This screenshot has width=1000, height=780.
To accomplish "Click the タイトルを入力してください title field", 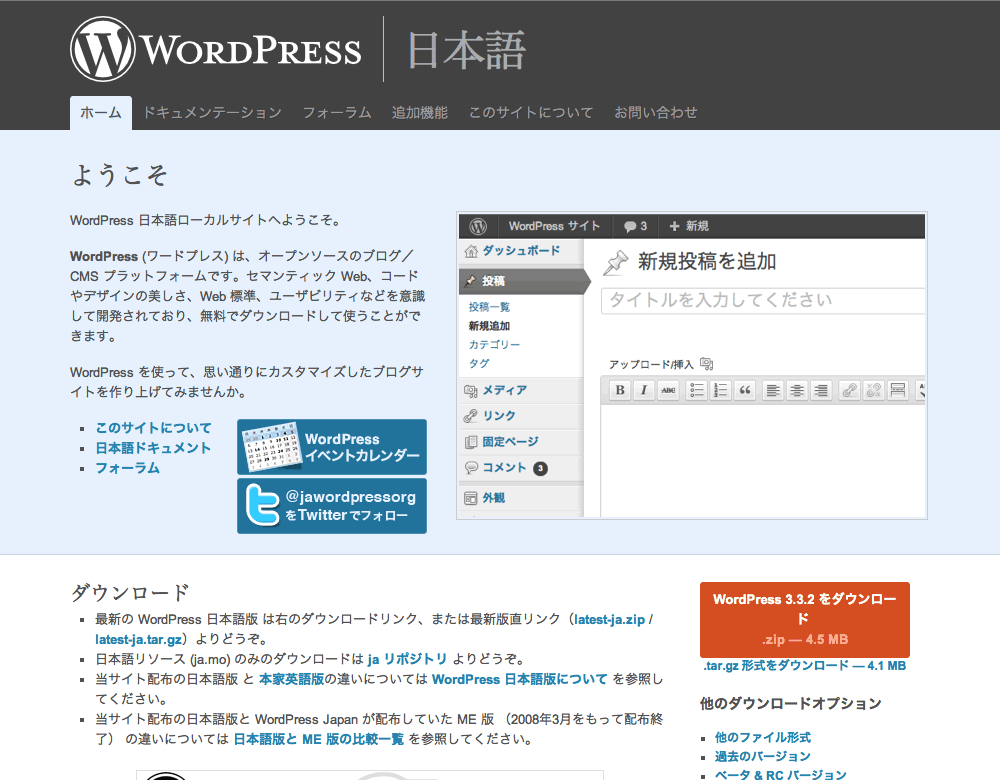I will tap(763, 301).
